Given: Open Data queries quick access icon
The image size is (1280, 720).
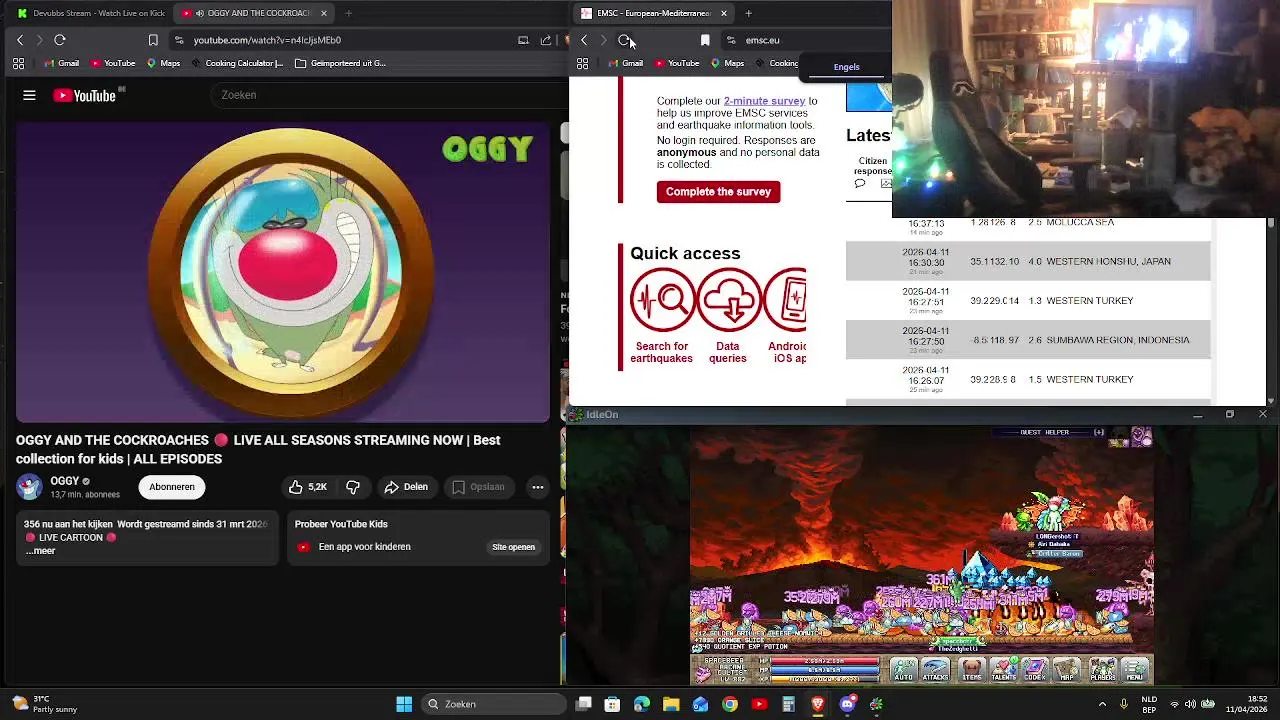Looking at the screenshot, I should point(729,300).
